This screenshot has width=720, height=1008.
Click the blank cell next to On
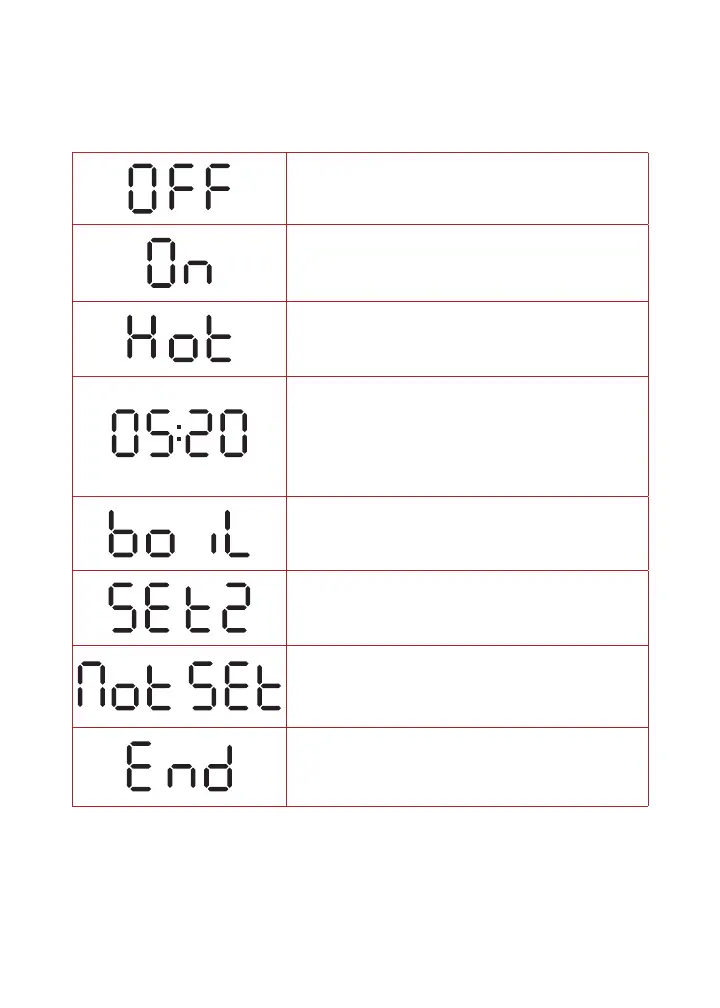(x=467, y=263)
